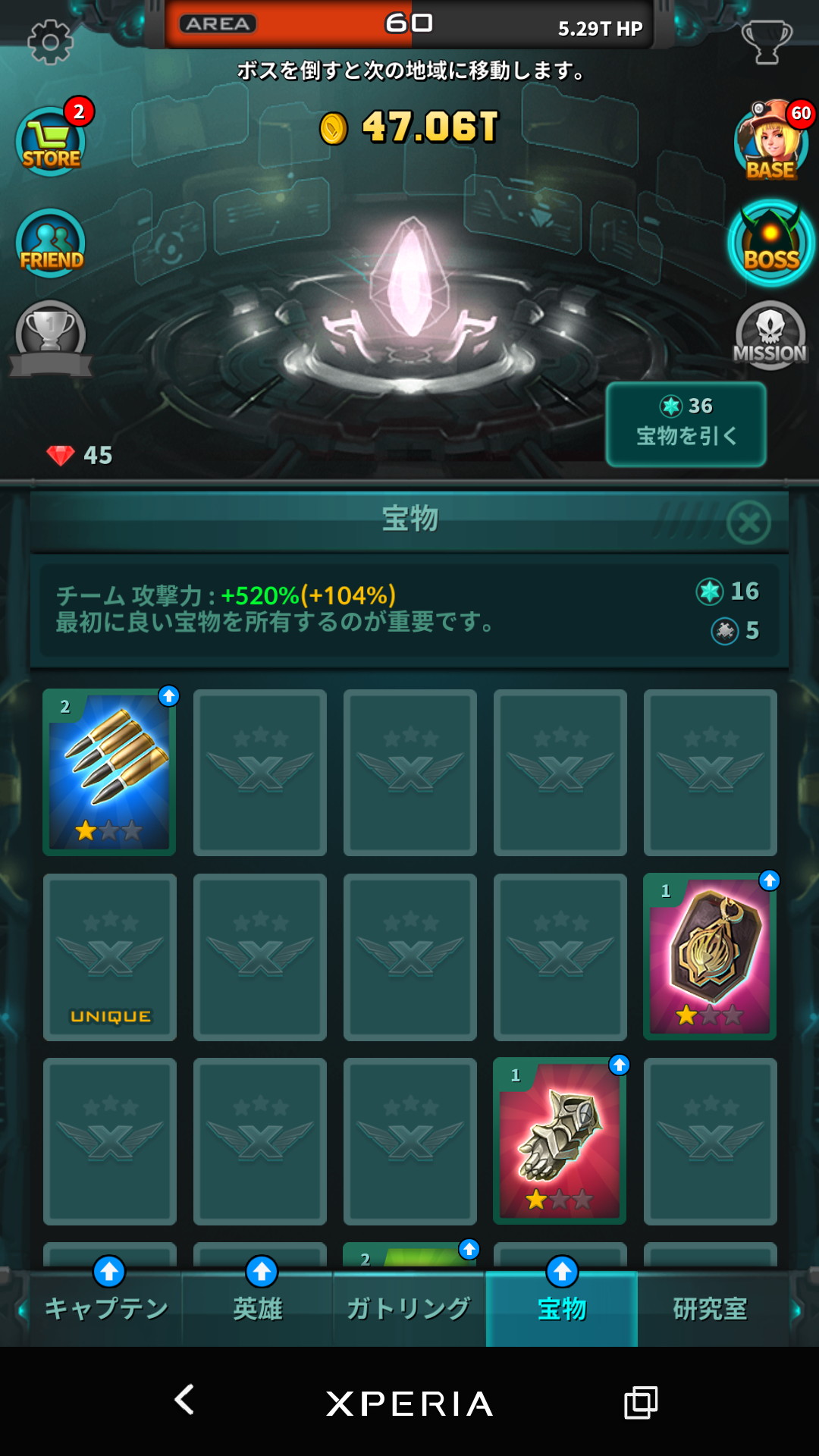Click the 宝物を引く draw treasure button
The image size is (819, 1456).
(x=686, y=424)
